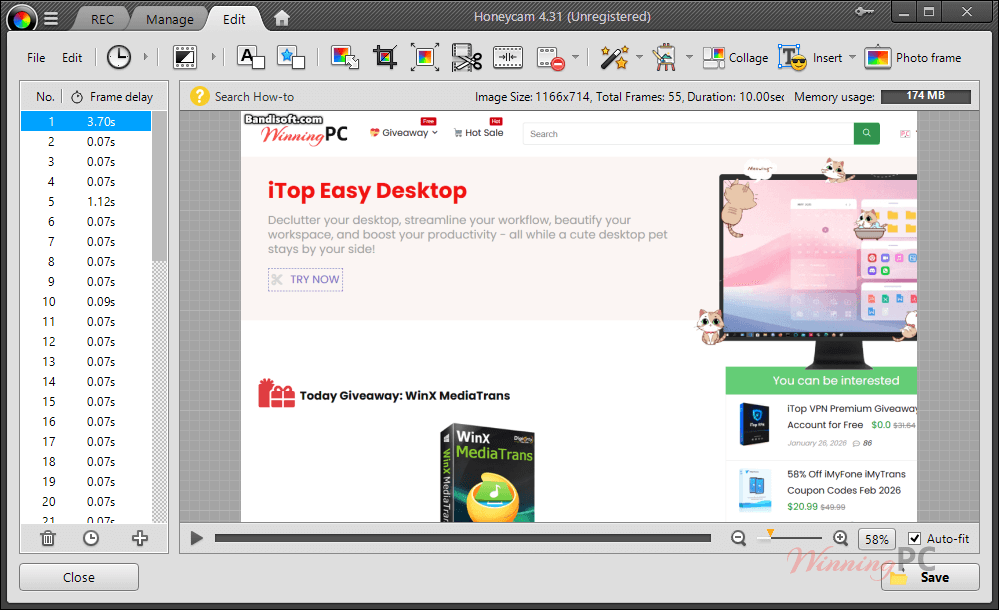Select frame 10 with 0.09s delay
Viewport: 999px width, 610px height.
click(x=86, y=301)
